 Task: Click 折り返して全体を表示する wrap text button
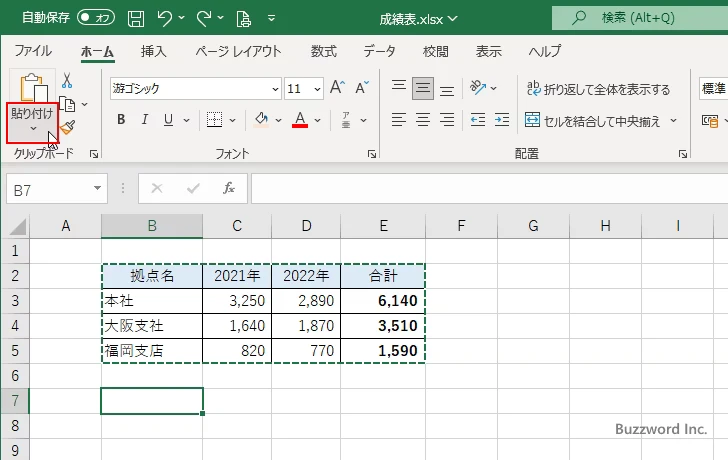point(599,89)
